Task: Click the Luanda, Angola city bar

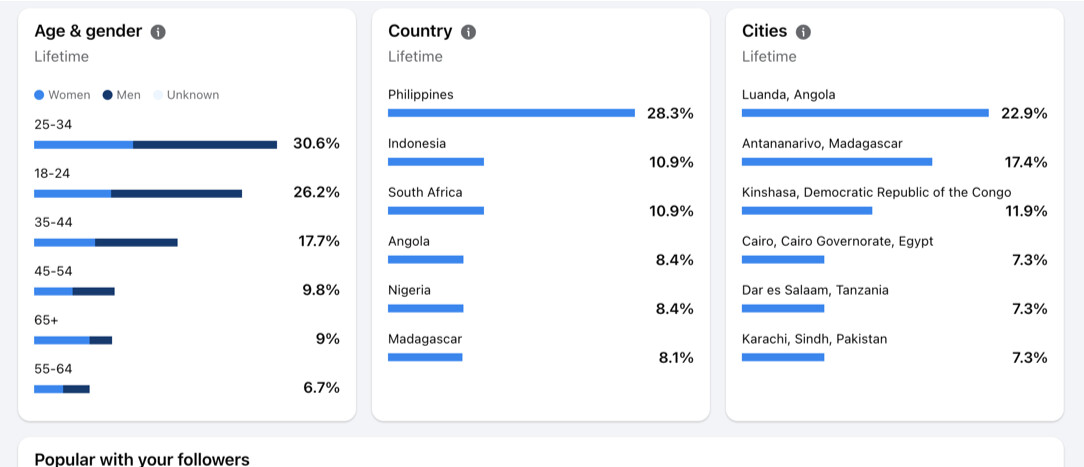Action: 866,113
